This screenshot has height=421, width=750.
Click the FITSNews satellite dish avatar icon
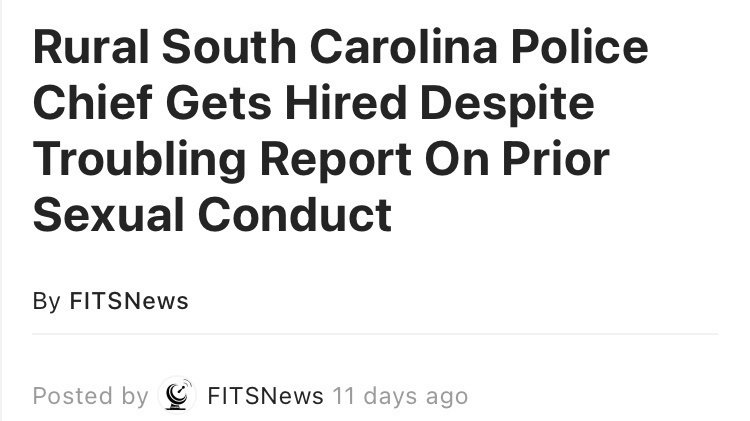(177, 395)
